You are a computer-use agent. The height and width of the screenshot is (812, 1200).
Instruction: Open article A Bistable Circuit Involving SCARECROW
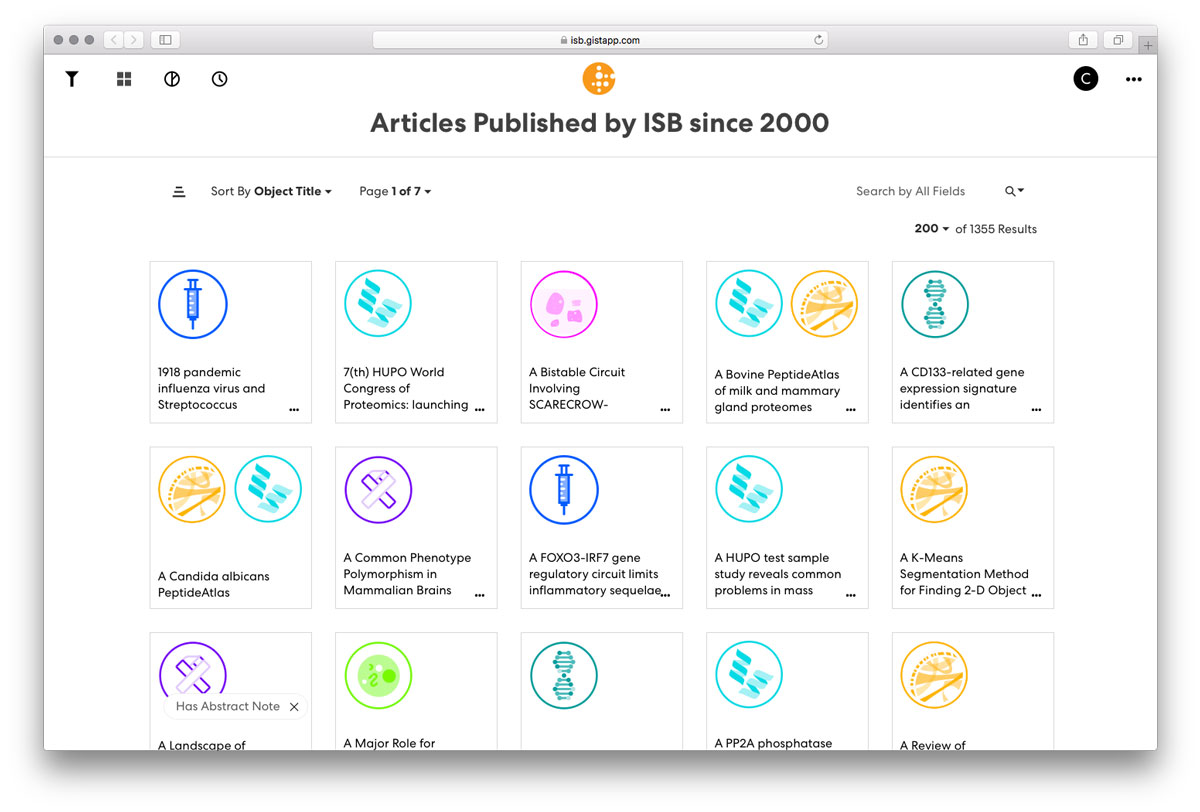point(577,388)
